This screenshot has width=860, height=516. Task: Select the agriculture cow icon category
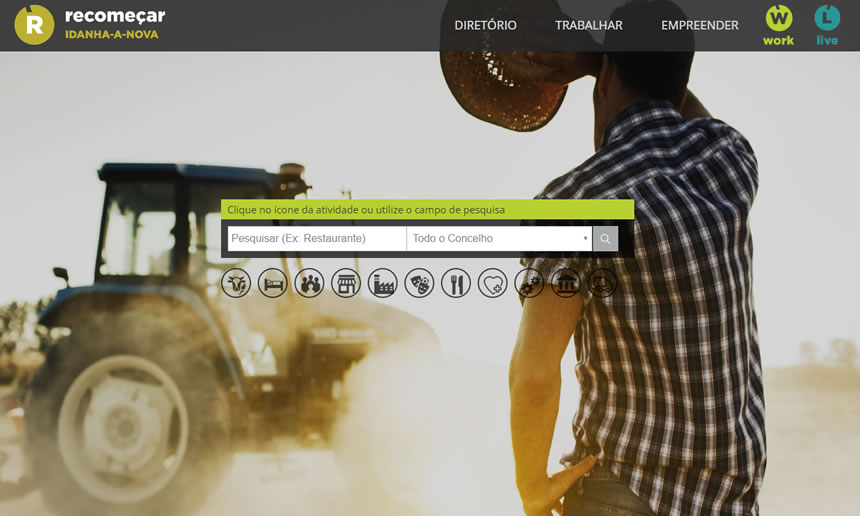[x=236, y=283]
